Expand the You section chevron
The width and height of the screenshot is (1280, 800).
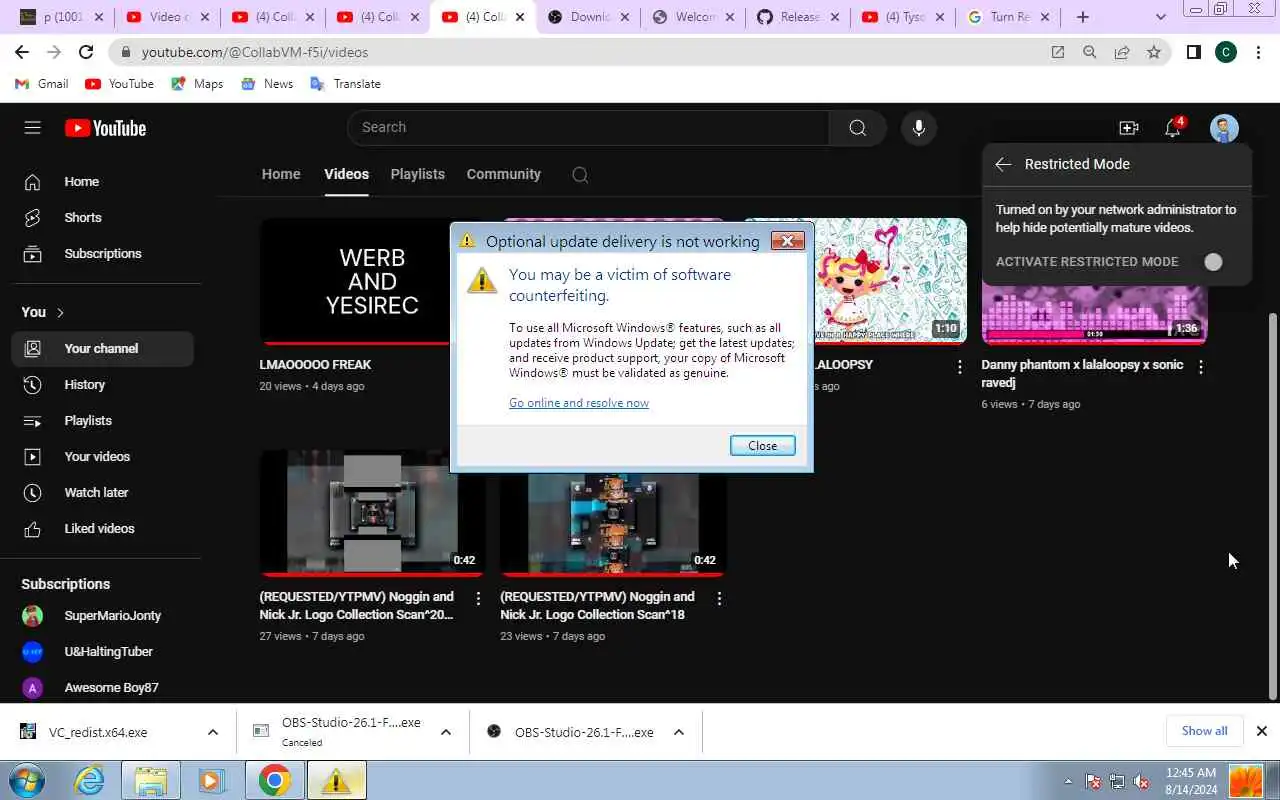click(60, 312)
